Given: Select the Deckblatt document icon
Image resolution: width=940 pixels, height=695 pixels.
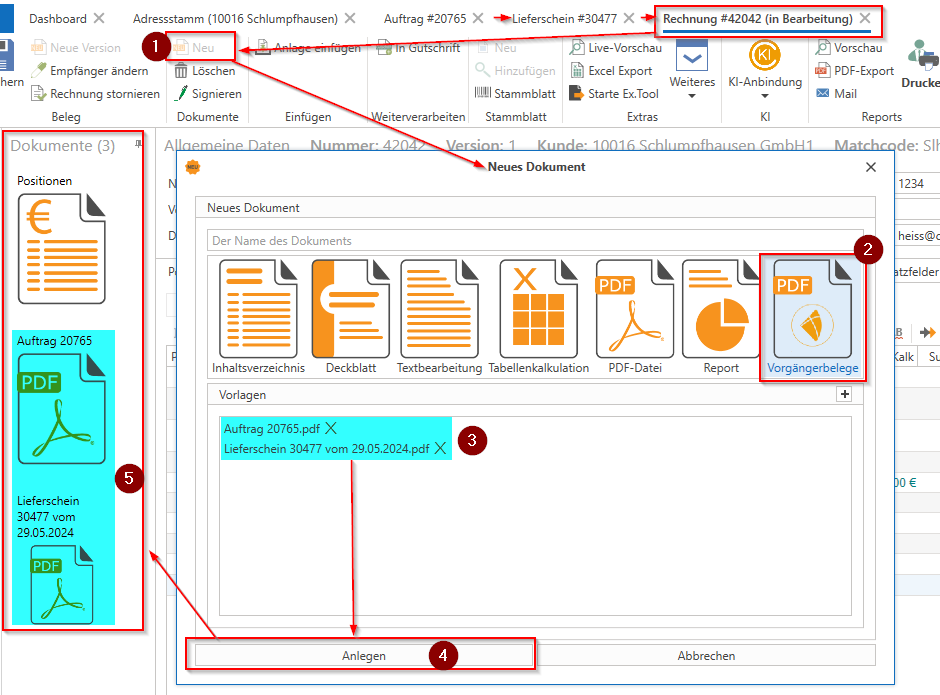Looking at the screenshot, I should (343, 310).
